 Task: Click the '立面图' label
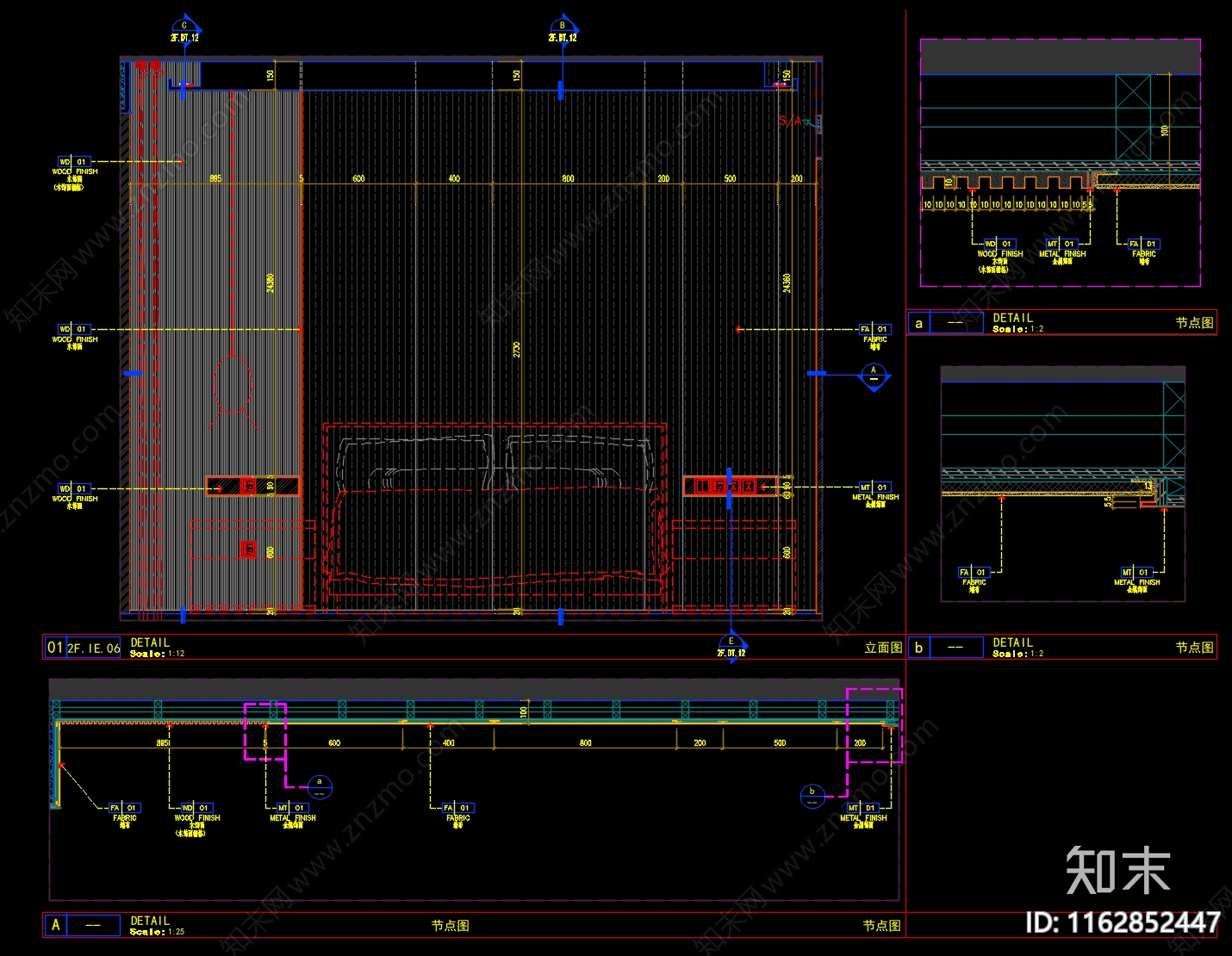(883, 648)
